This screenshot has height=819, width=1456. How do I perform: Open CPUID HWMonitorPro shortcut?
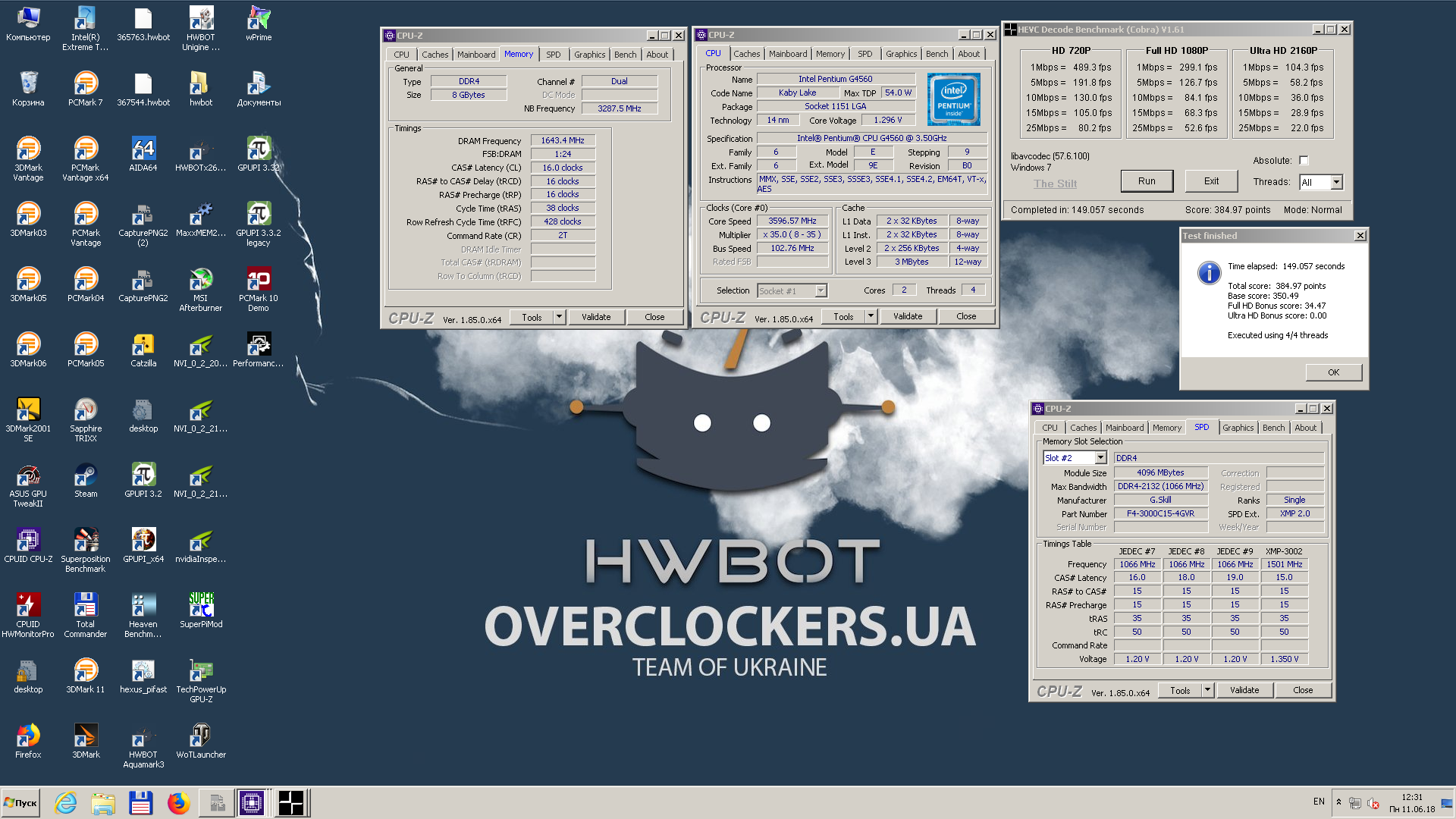[28, 616]
